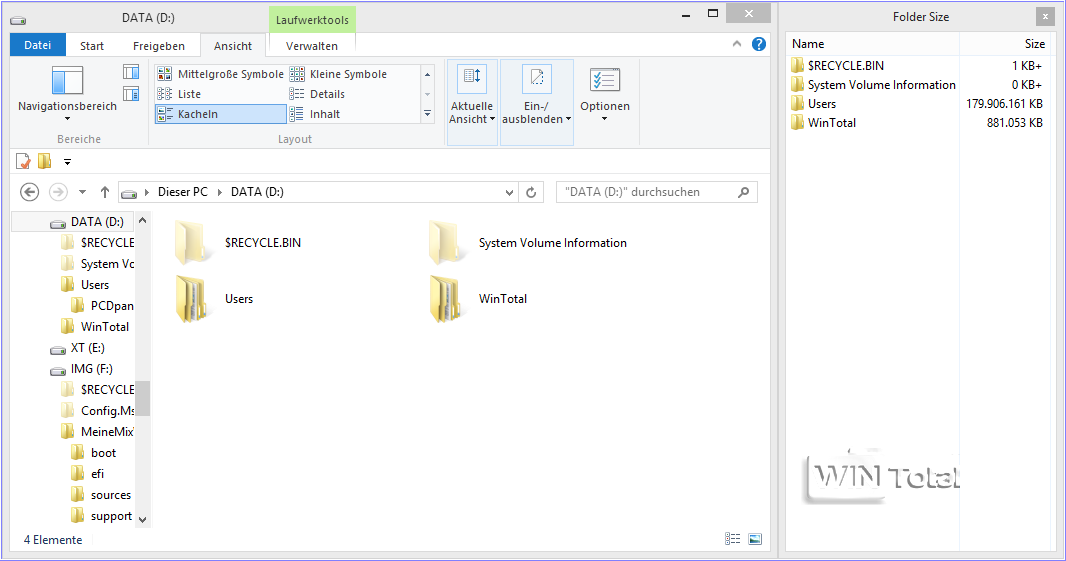Screen dimensions: 1066x561
Task: Select the Users folder tile
Action: (215, 299)
